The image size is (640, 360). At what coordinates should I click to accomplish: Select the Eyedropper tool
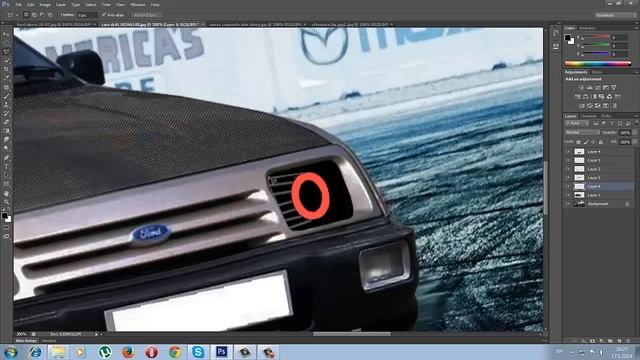pos(6,78)
